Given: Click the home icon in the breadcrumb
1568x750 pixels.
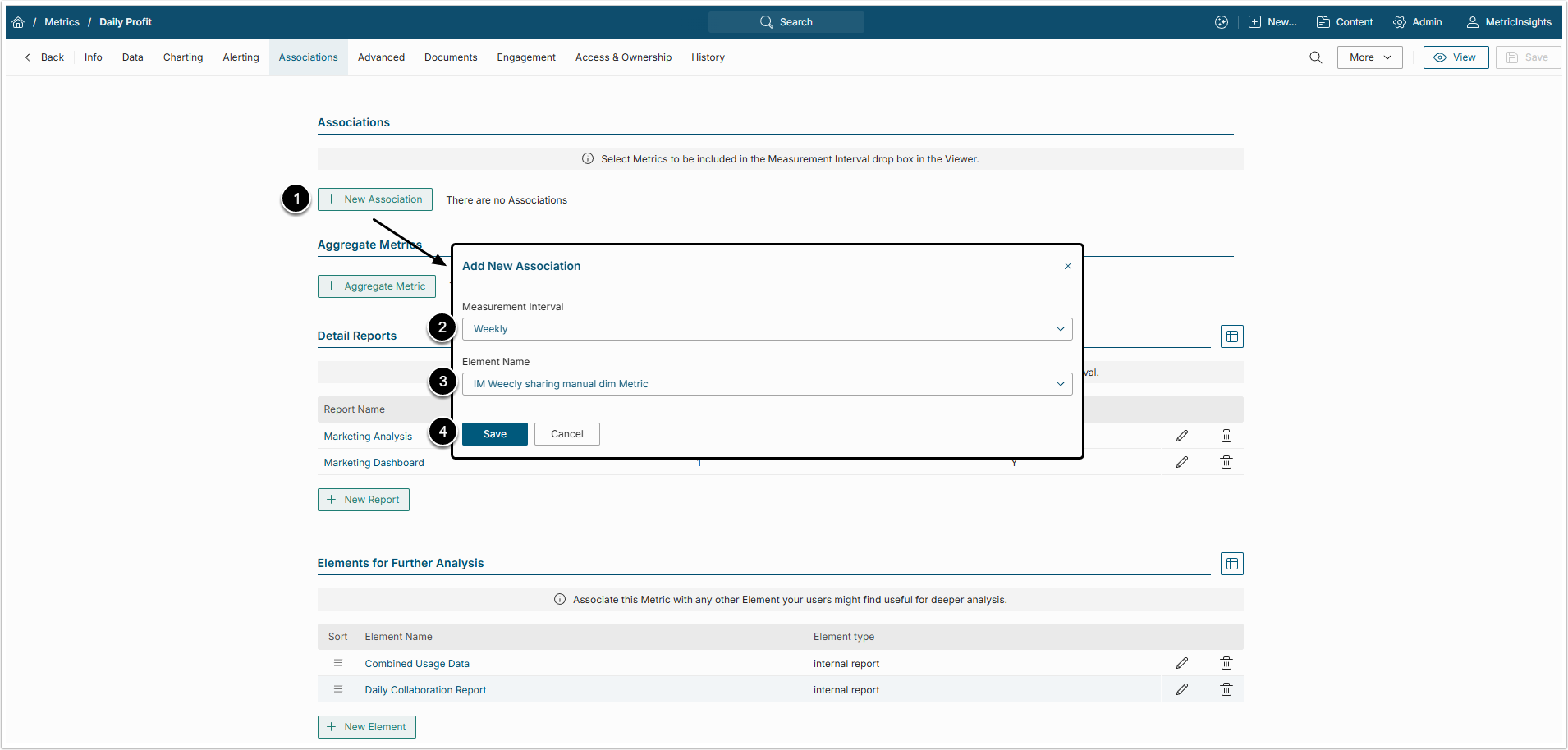Looking at the screenshot, I should (18, 22).
